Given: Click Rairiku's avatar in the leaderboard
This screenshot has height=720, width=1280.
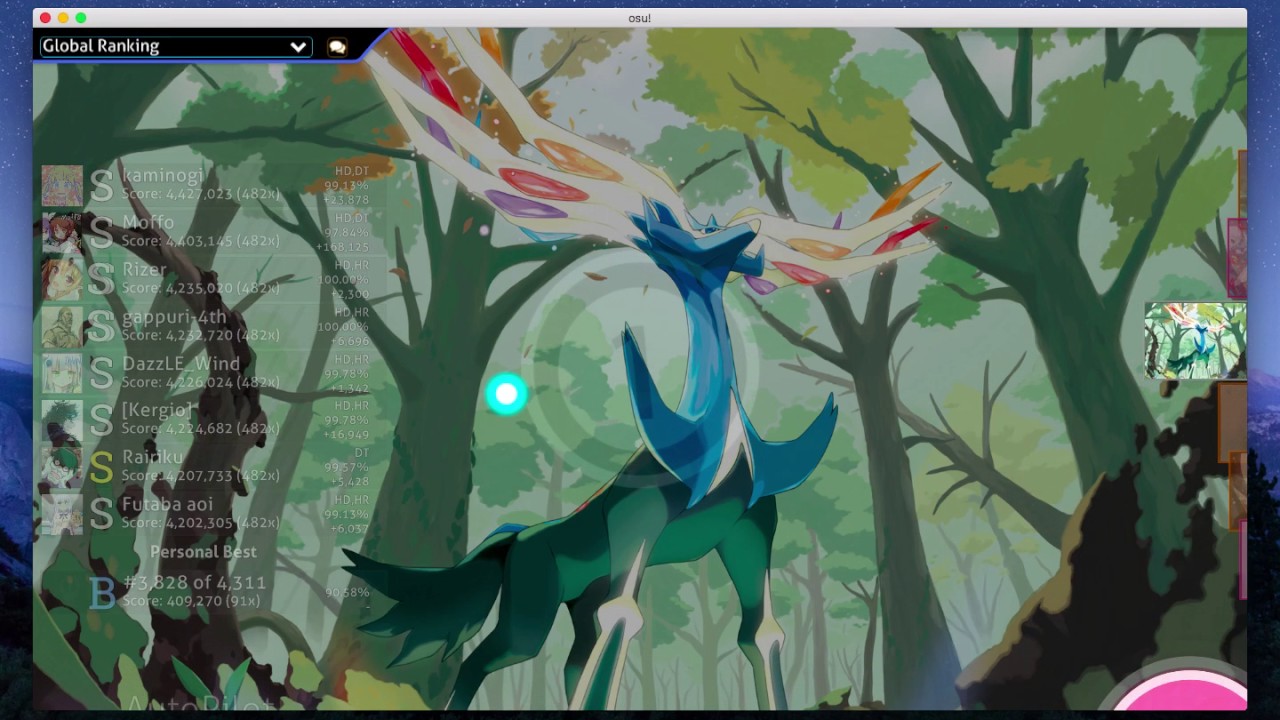Looking at the screenshot, I should 62,467.
